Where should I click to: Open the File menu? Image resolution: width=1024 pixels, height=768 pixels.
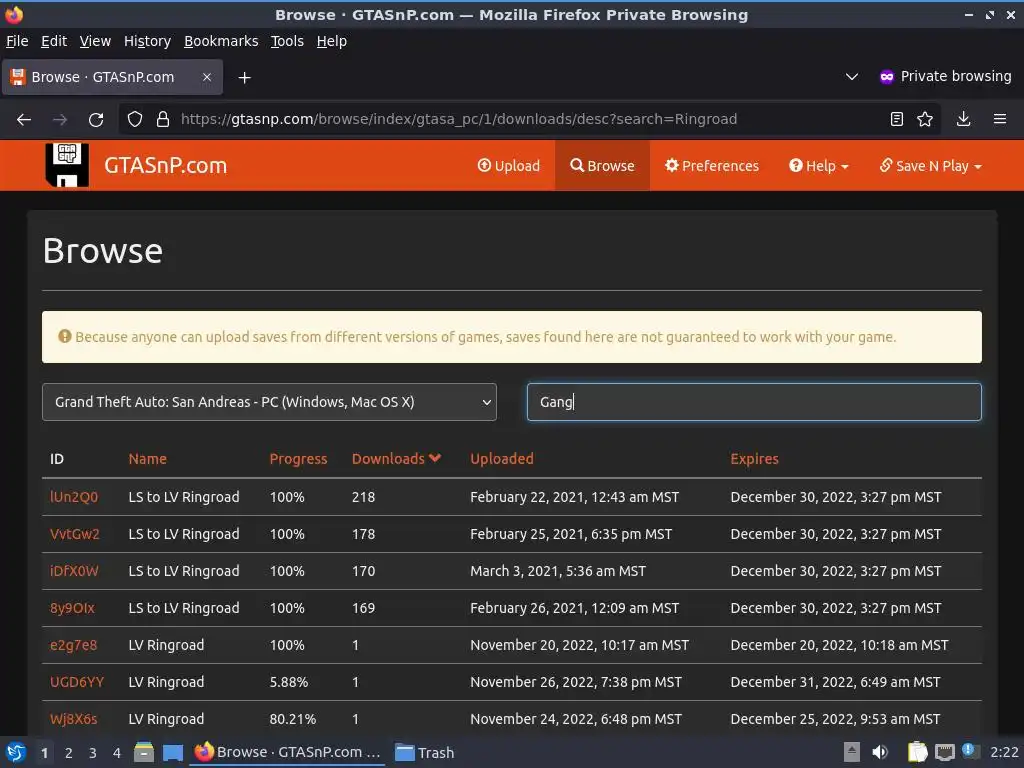click(x=17, y=41)
